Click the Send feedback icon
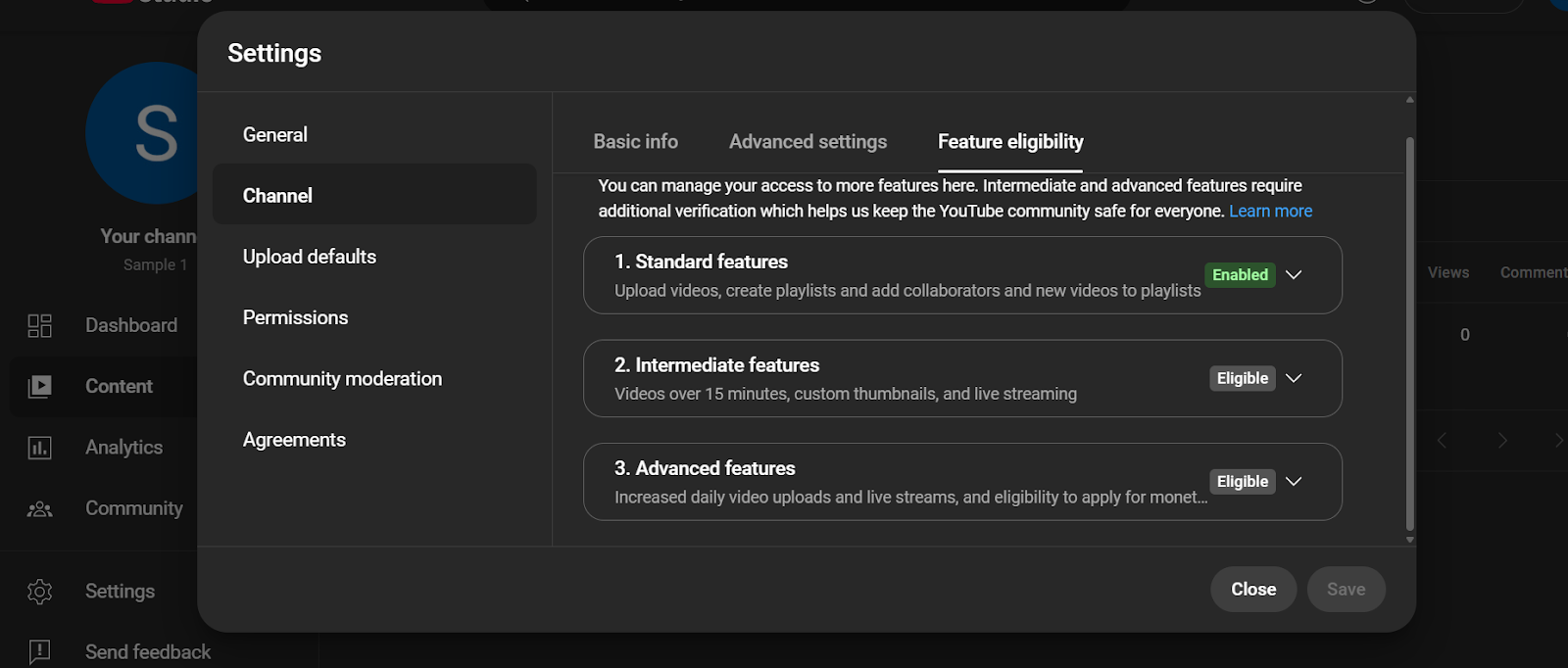The image size is (1568, 668). point(39,652)
